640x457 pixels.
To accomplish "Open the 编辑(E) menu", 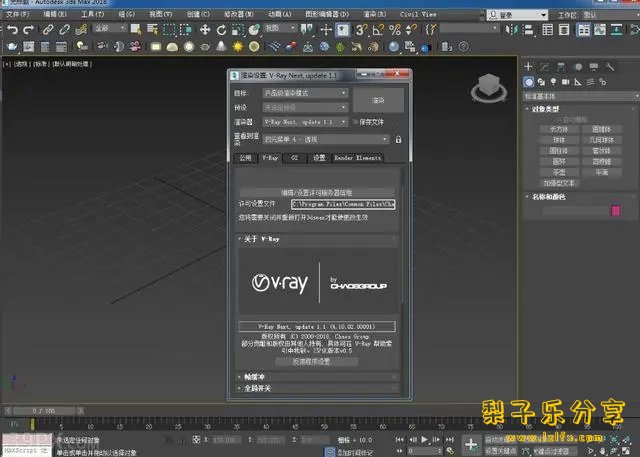I will click(55, 14).
